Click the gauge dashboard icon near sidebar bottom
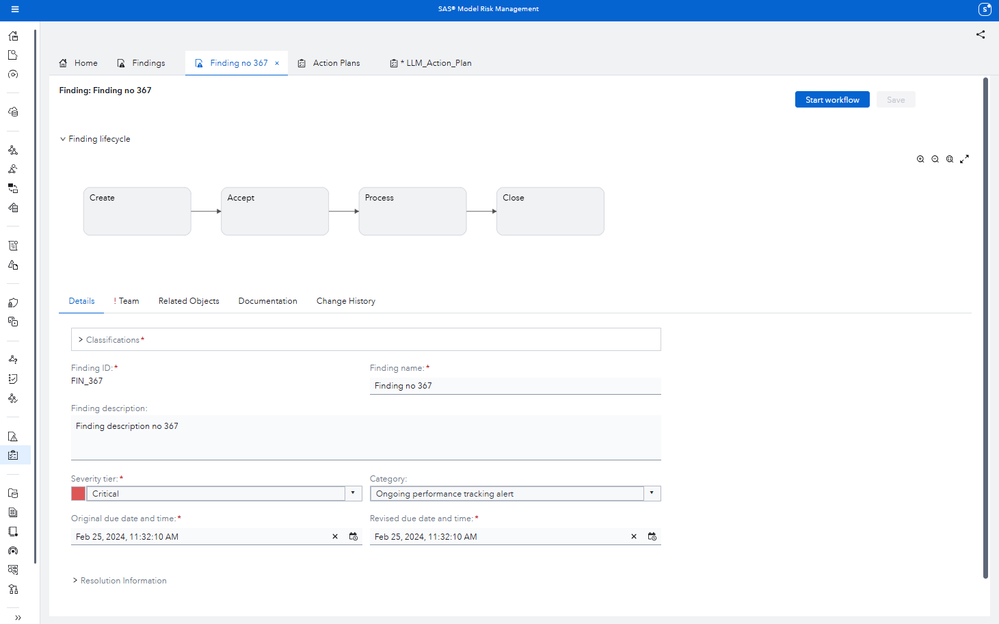This screenshot has width=999, height=624. 13,551
